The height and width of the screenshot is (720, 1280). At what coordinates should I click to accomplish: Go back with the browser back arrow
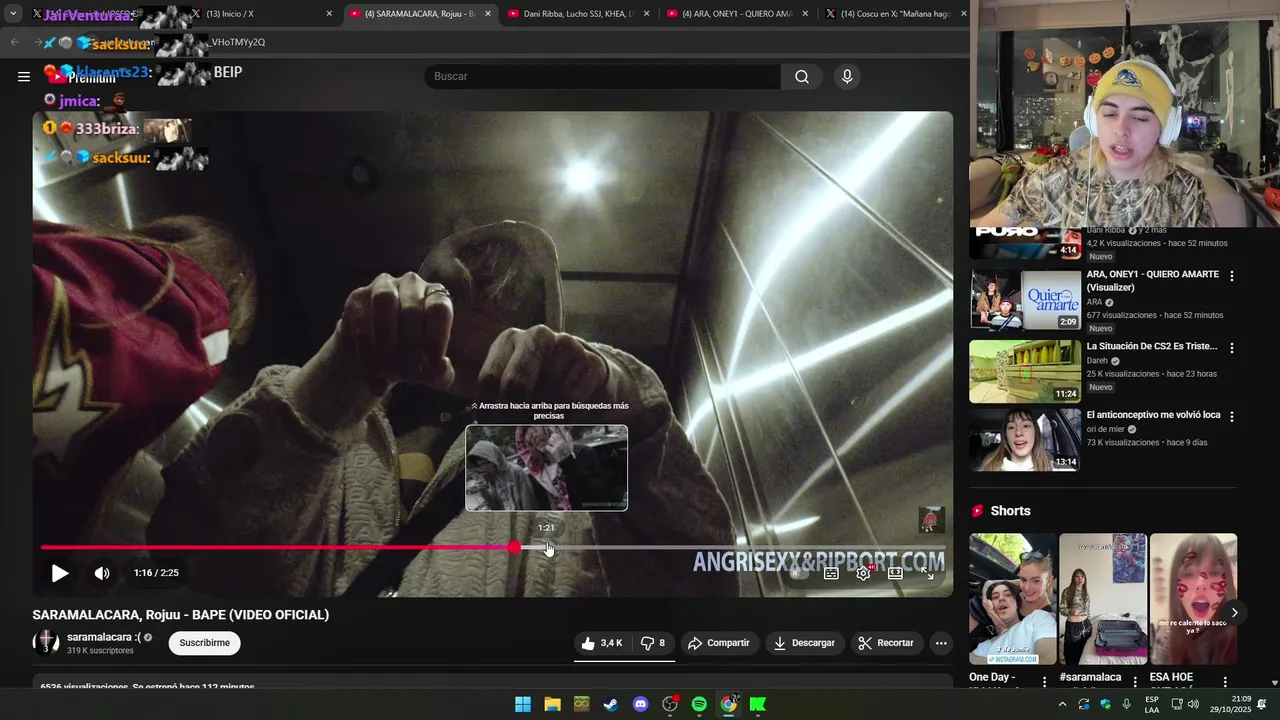pyautogui.click(x=14, y=42)
